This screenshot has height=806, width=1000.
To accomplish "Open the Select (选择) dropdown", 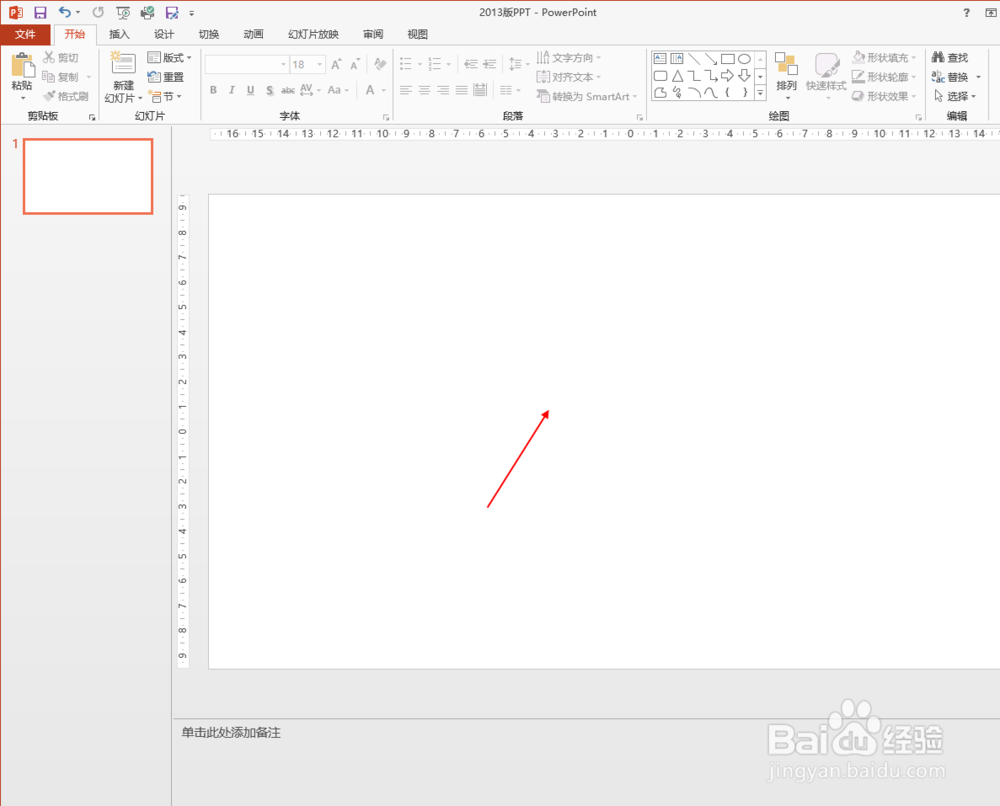I will click(x=955, y=96).
